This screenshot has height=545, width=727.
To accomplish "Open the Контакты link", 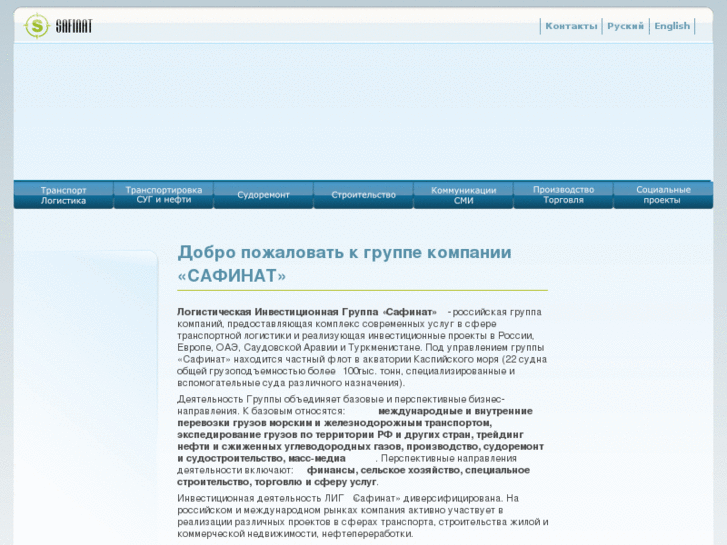I will [571, 26].
